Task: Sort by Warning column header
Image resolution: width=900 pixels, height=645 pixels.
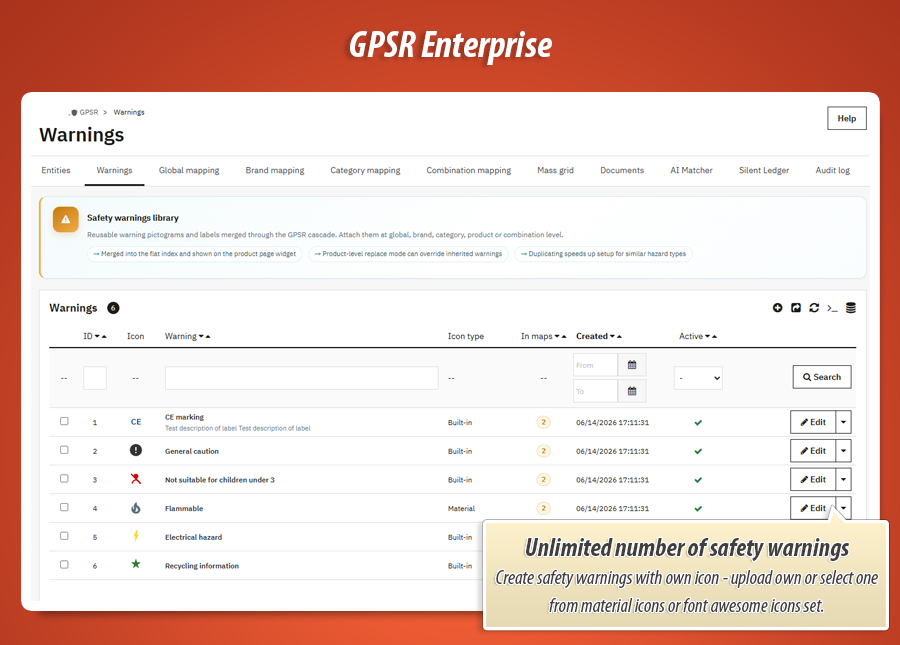Action: pyautogui.click(x=188, y=336)
